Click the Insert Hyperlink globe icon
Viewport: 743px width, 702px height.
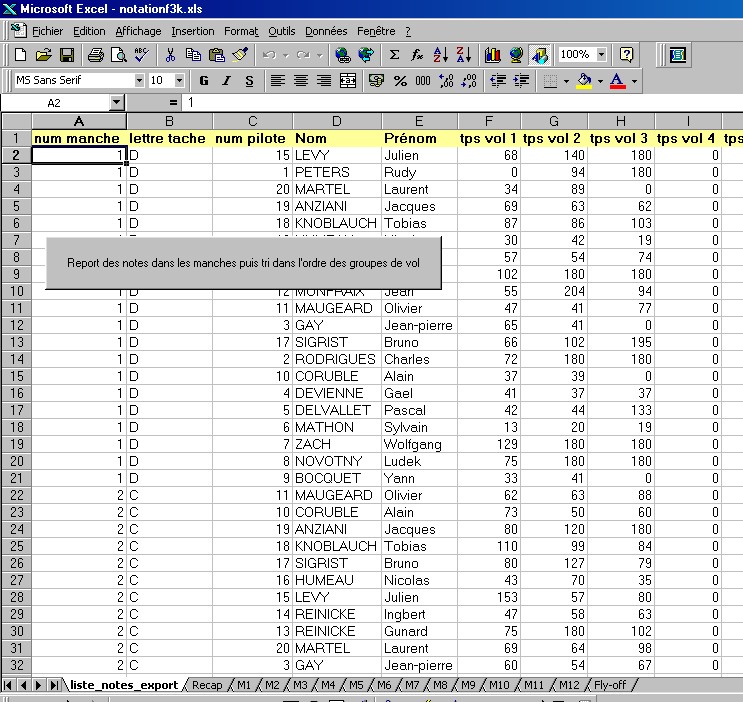click(343, 55)
